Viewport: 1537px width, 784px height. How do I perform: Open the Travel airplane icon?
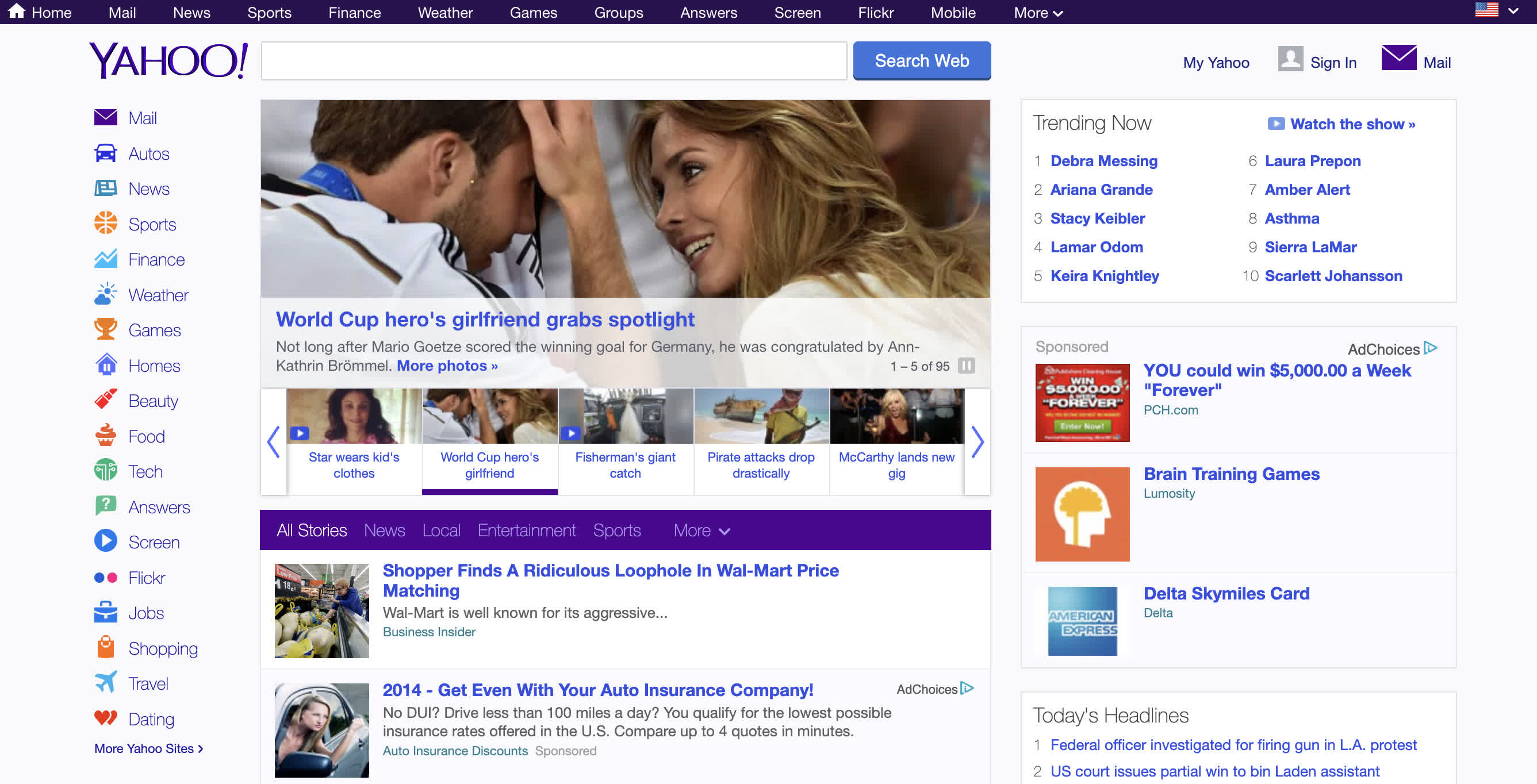106,682
